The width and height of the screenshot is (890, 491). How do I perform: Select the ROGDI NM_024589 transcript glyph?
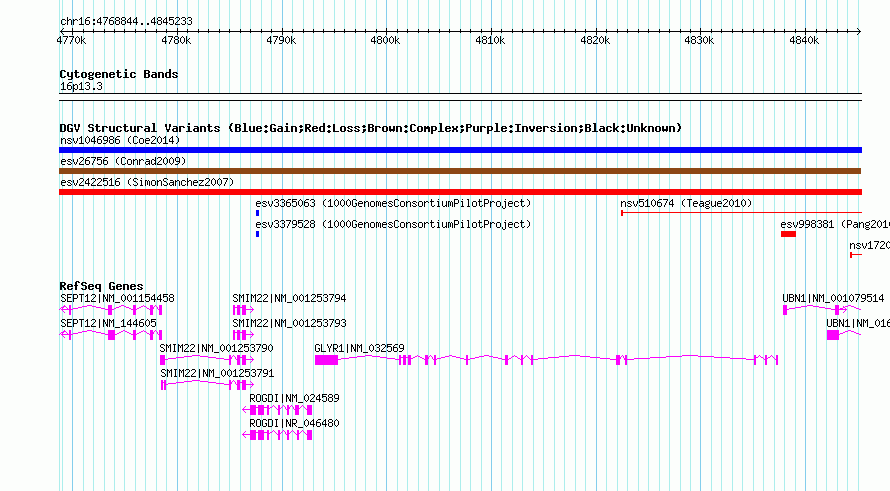click(x=277, y=410)
